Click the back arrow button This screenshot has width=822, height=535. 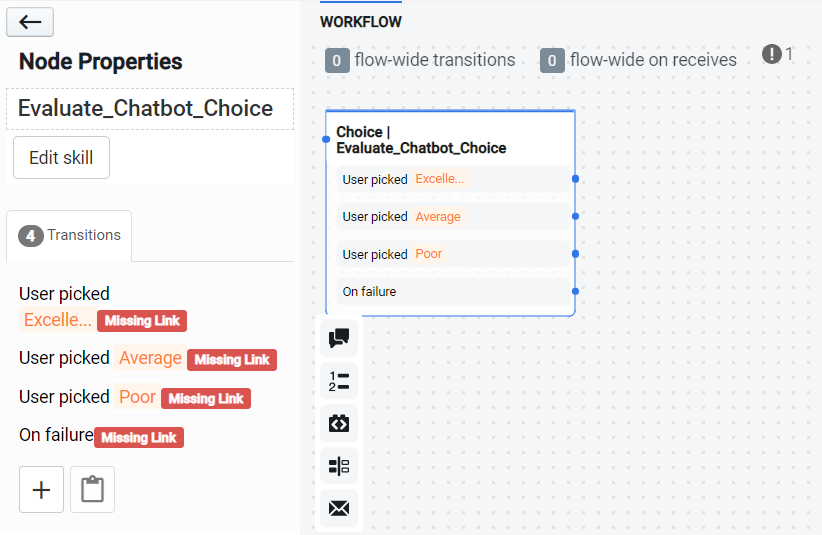click(30, 22)
